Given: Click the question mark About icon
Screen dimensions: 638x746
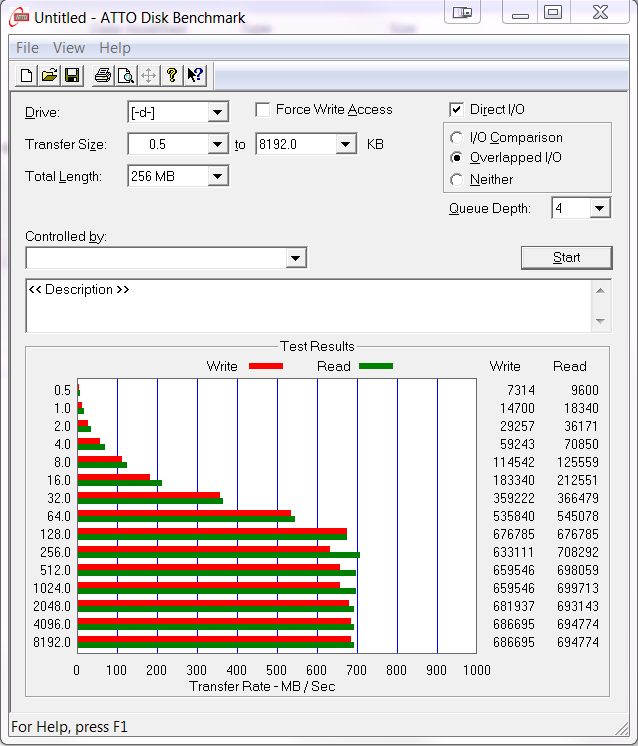Looking at the screenshot, I should (172, 76).
